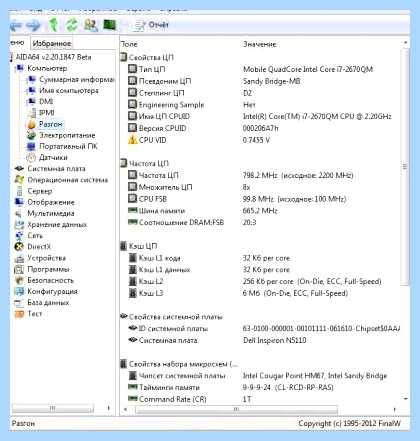Open the Отчёт report button

(x=152, y=25)
